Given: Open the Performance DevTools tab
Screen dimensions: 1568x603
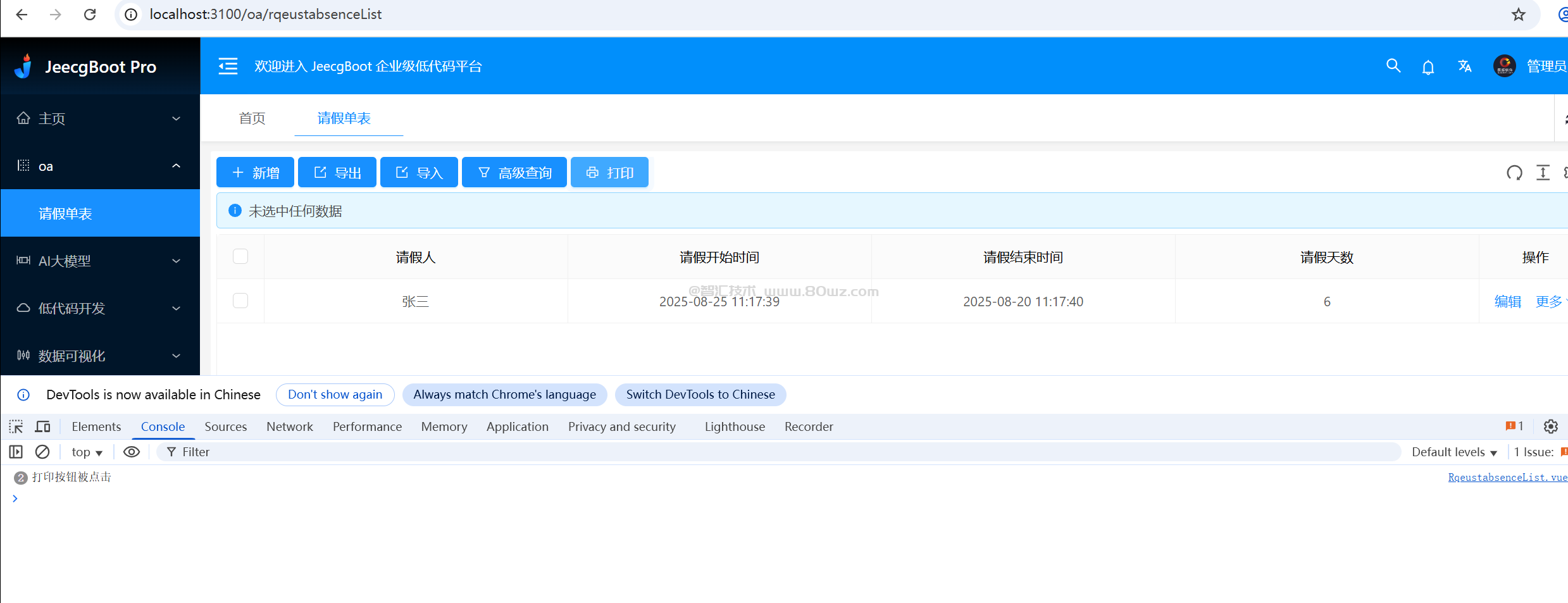Looking at the screenshot, I should tap(368, 426).
